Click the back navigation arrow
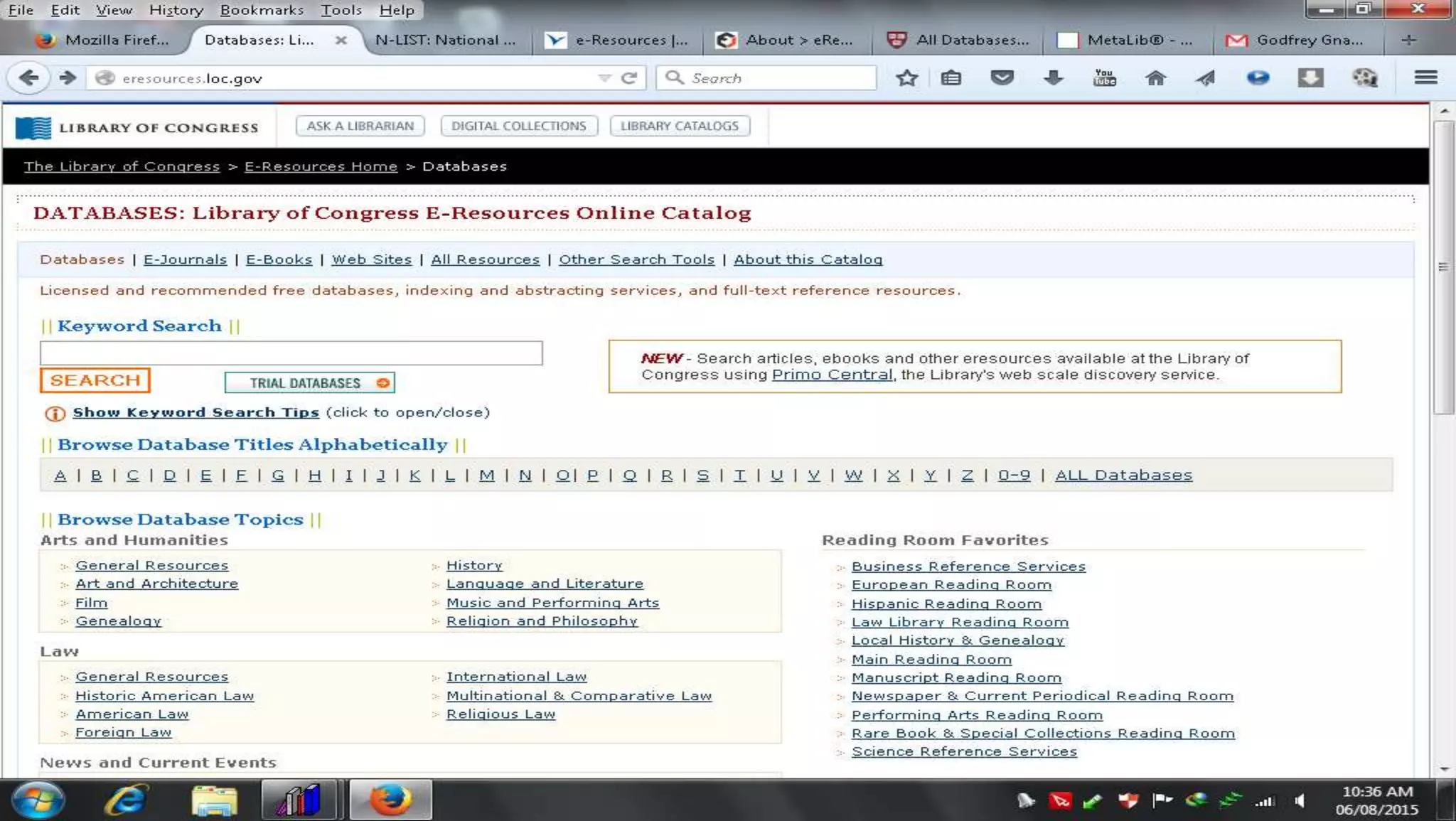 pyautogui.click(x=28, y=78)
